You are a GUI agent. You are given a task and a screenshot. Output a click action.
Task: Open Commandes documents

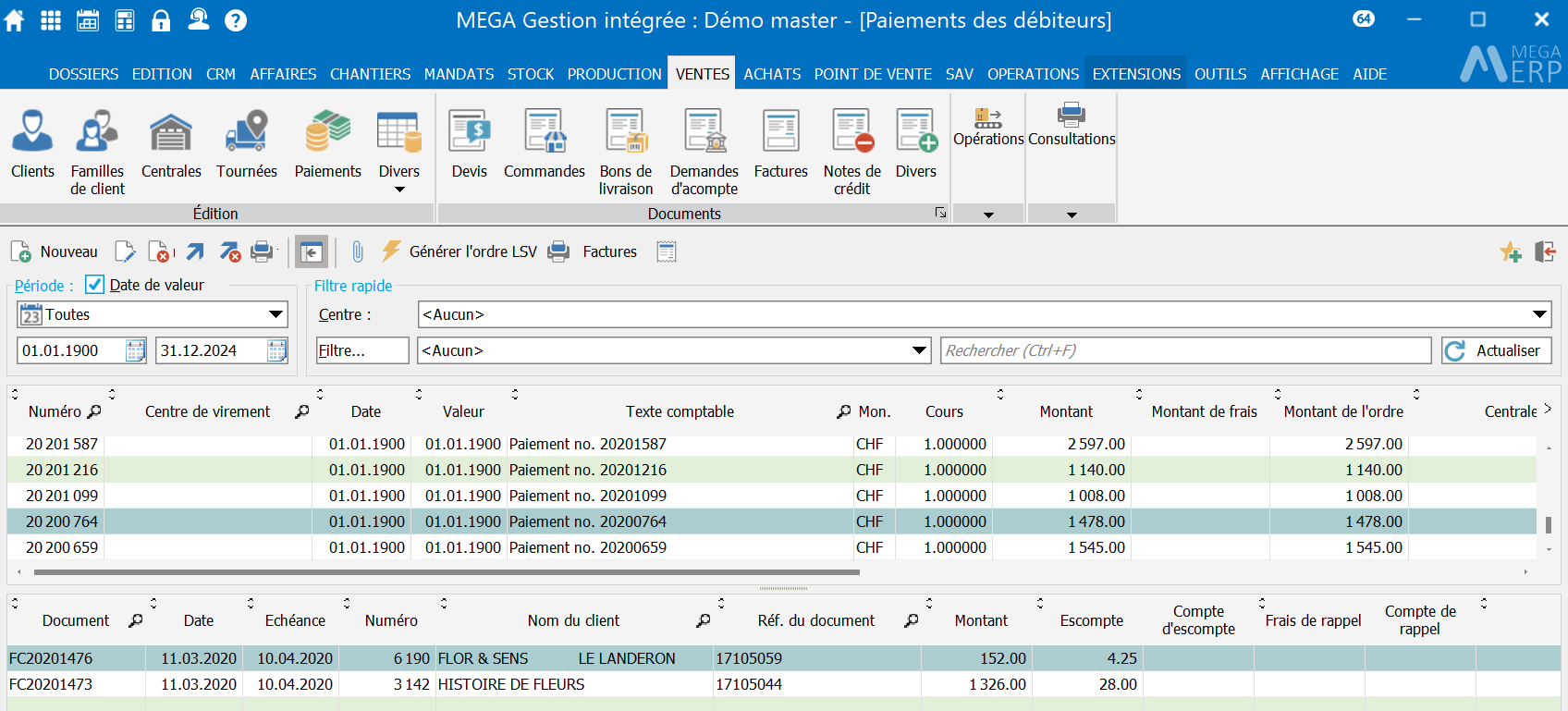pos(545,143)
